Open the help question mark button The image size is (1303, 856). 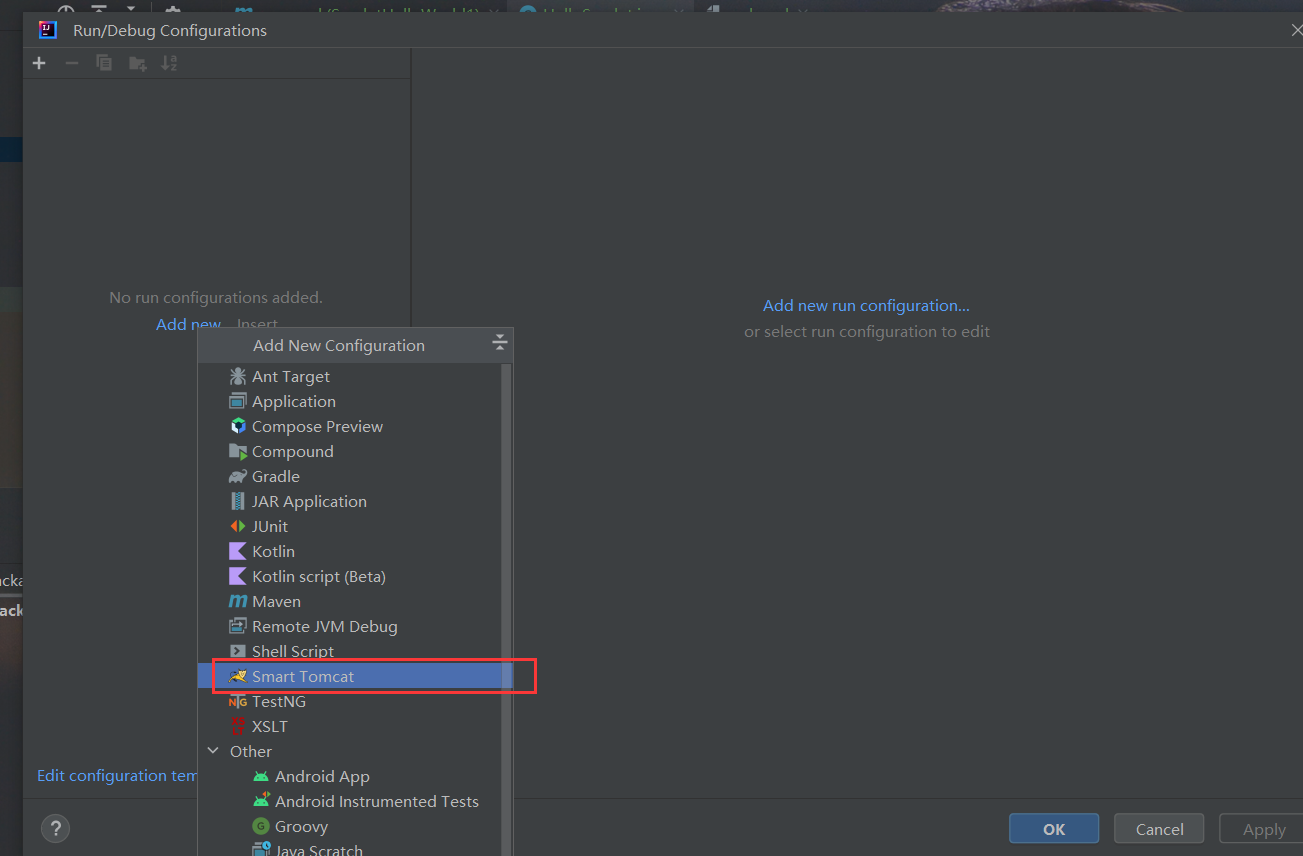55,828
